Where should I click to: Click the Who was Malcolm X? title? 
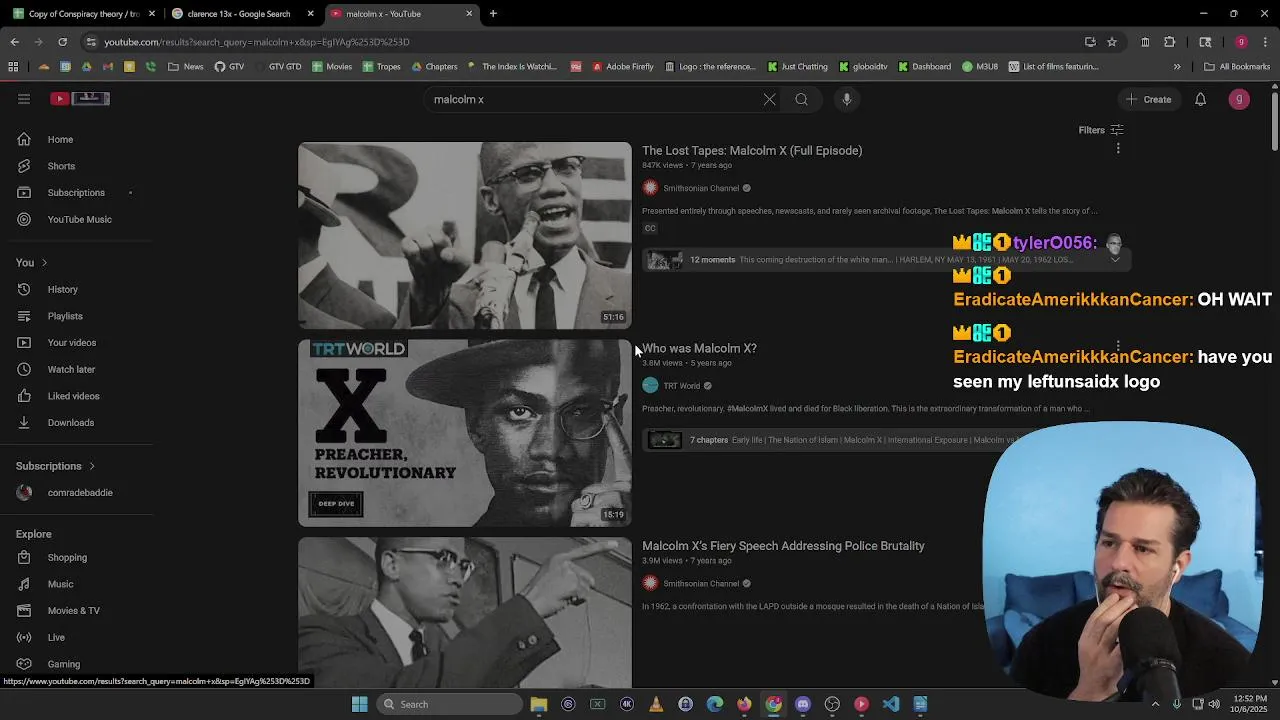click(x=699, y=349)
